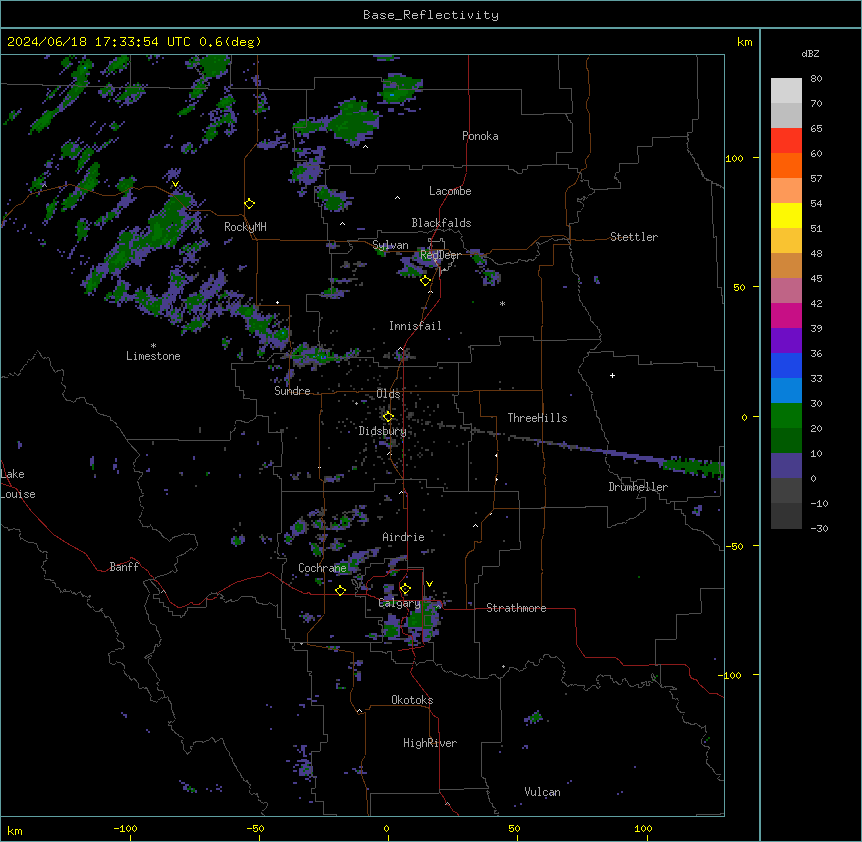Viewport: 862px width, 842px height.
Task: Click the yellow V marker northeast of Calgary
Action: 429,584
